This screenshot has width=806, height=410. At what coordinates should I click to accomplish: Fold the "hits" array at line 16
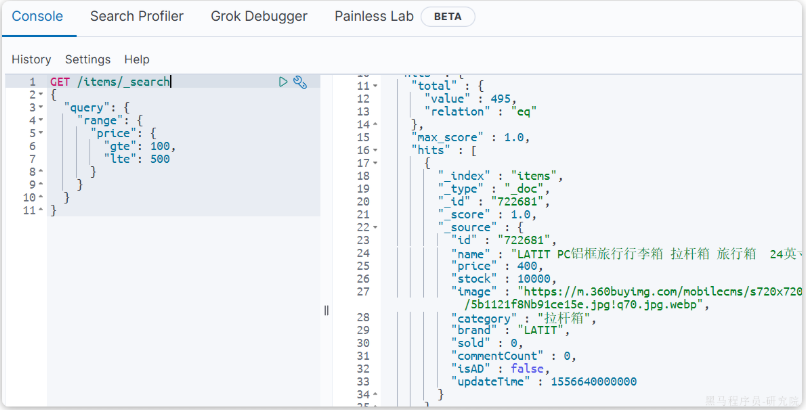tap(375, 150)
